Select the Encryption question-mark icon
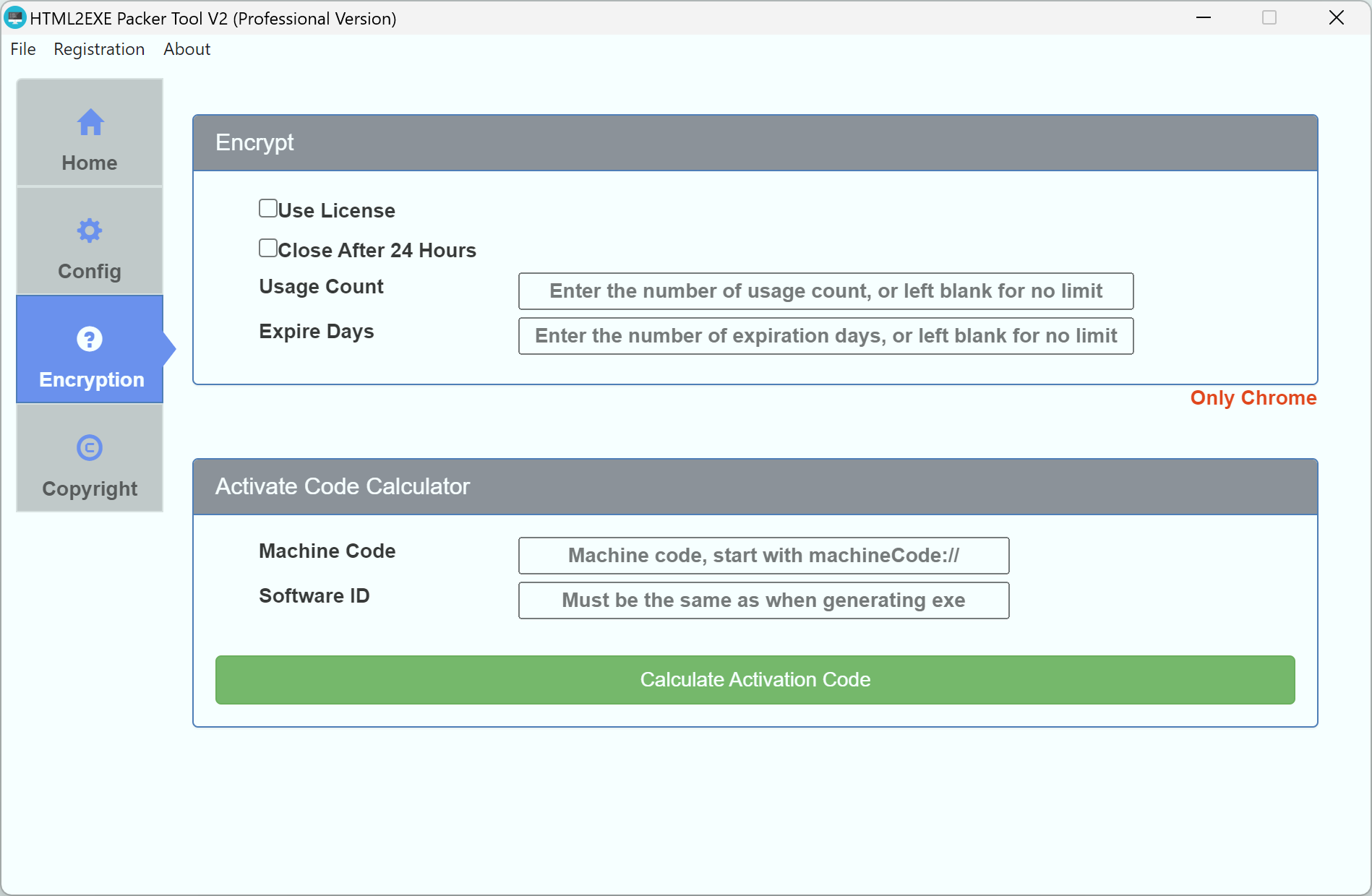This screenshot has width=1372, height=896. 89,339
